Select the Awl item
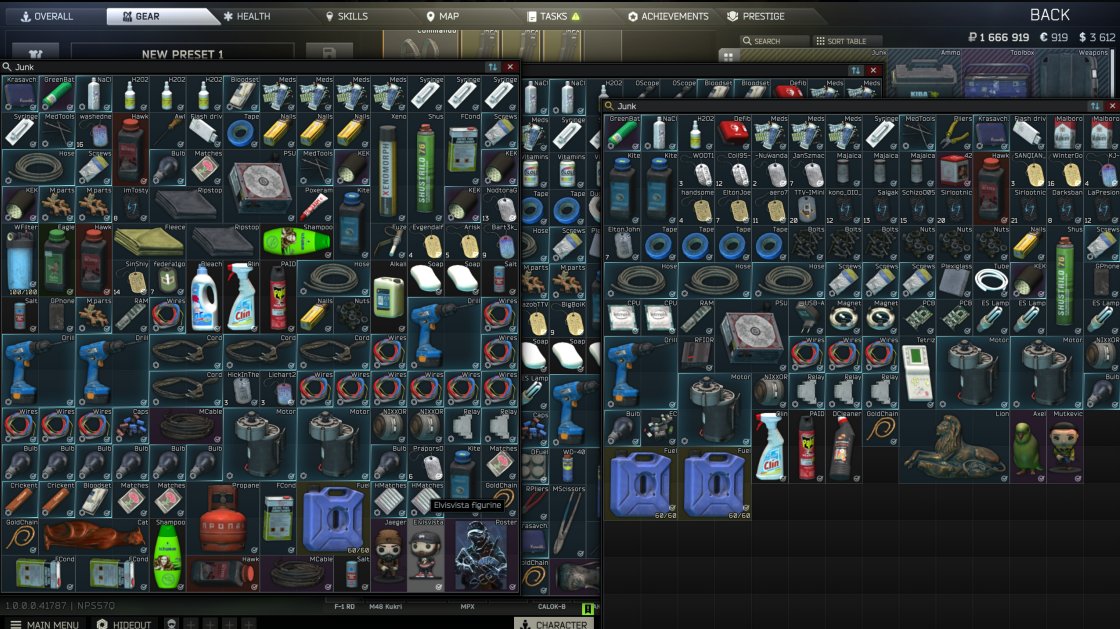Screen dimensions: 1120x629 167,131
